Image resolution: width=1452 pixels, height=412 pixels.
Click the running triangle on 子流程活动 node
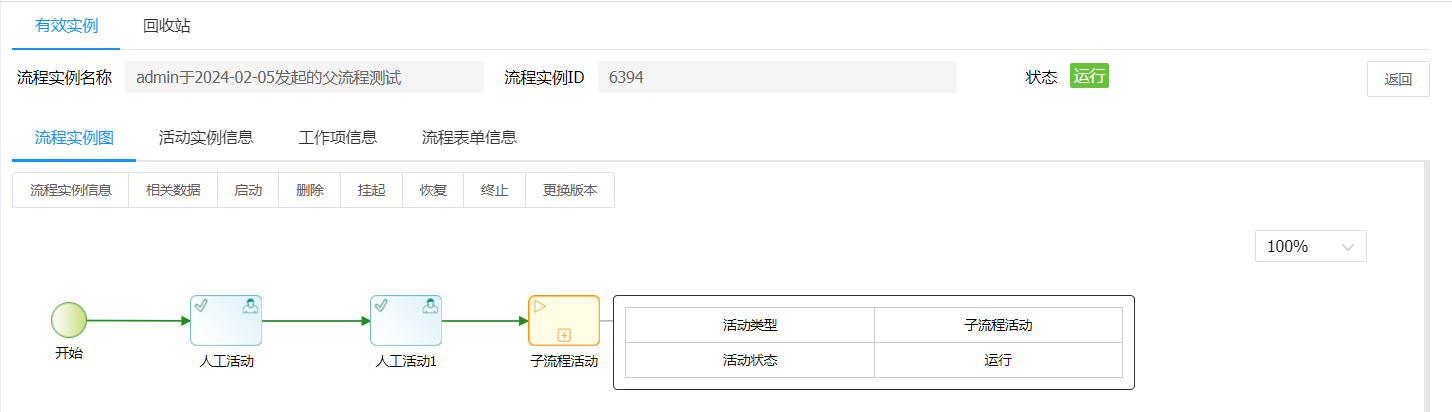pos(540,305)
